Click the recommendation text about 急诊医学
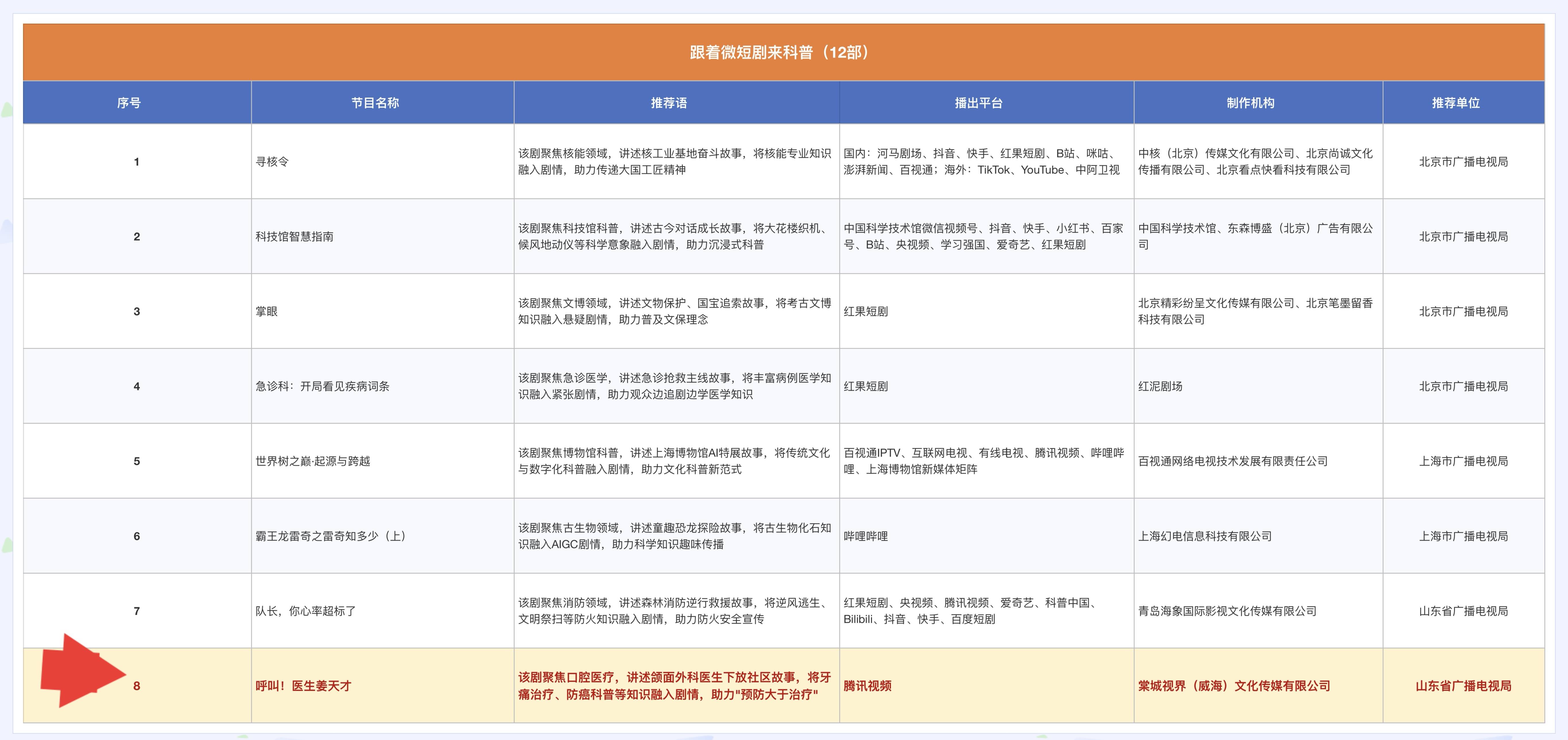Screen dimensions: 1568x740 [675, 386]
